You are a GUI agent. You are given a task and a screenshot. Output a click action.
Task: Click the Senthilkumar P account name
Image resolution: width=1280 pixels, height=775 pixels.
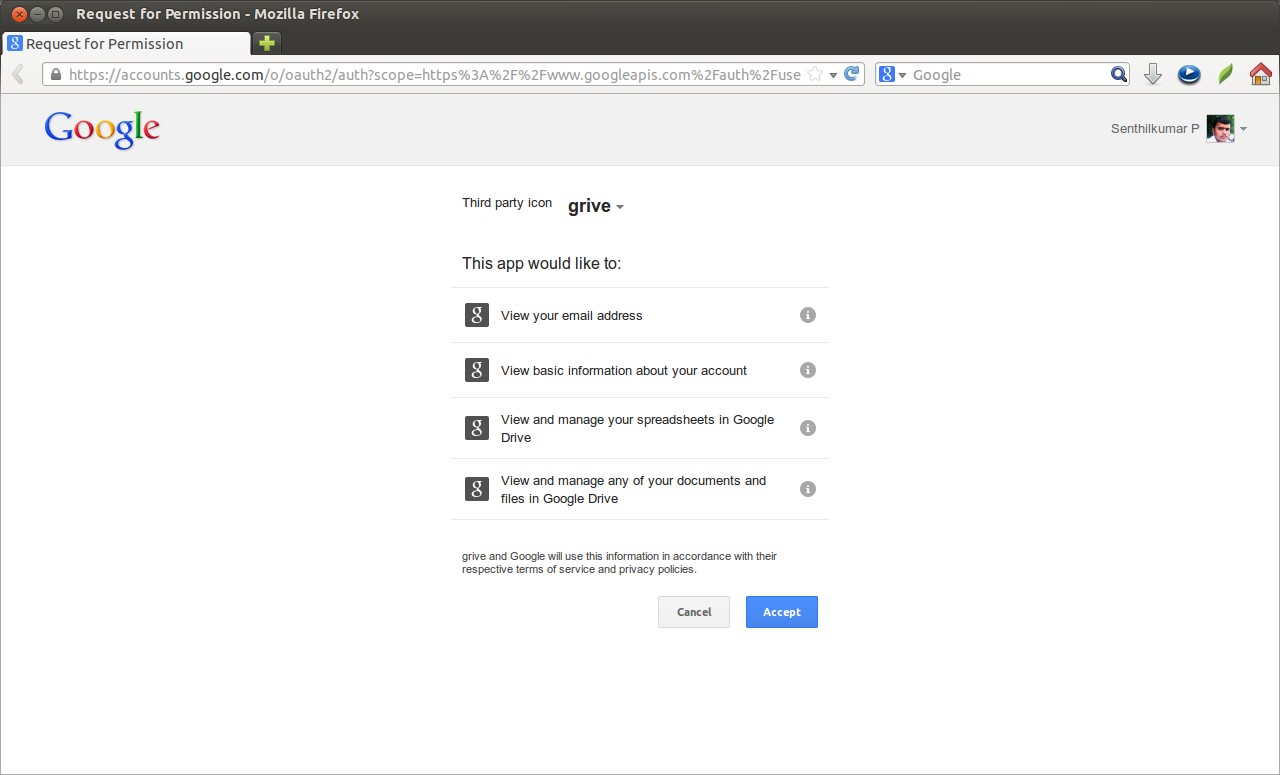[x=1155, y=129]
